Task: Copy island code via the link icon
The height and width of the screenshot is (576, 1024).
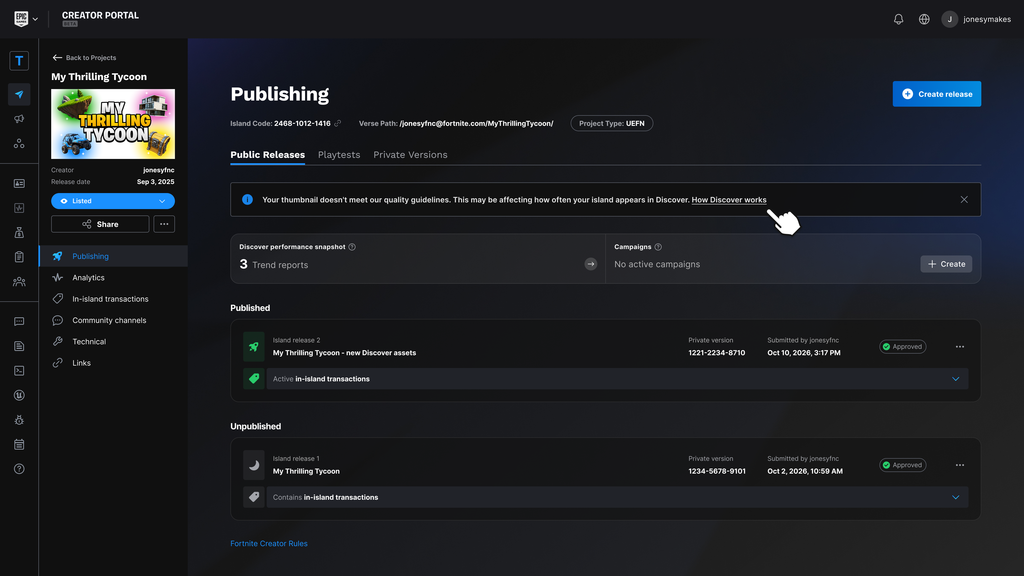Action: click(x=338, y=123)
